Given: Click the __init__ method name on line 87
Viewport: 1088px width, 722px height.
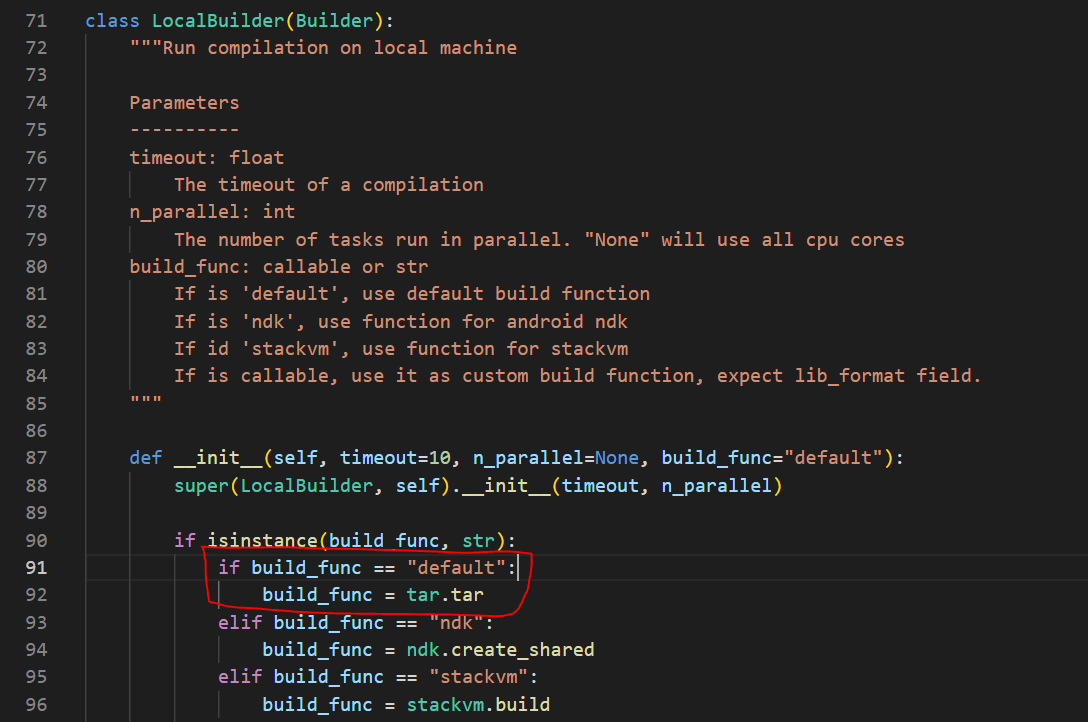Looking at the screenshot, I should [218, 458].
